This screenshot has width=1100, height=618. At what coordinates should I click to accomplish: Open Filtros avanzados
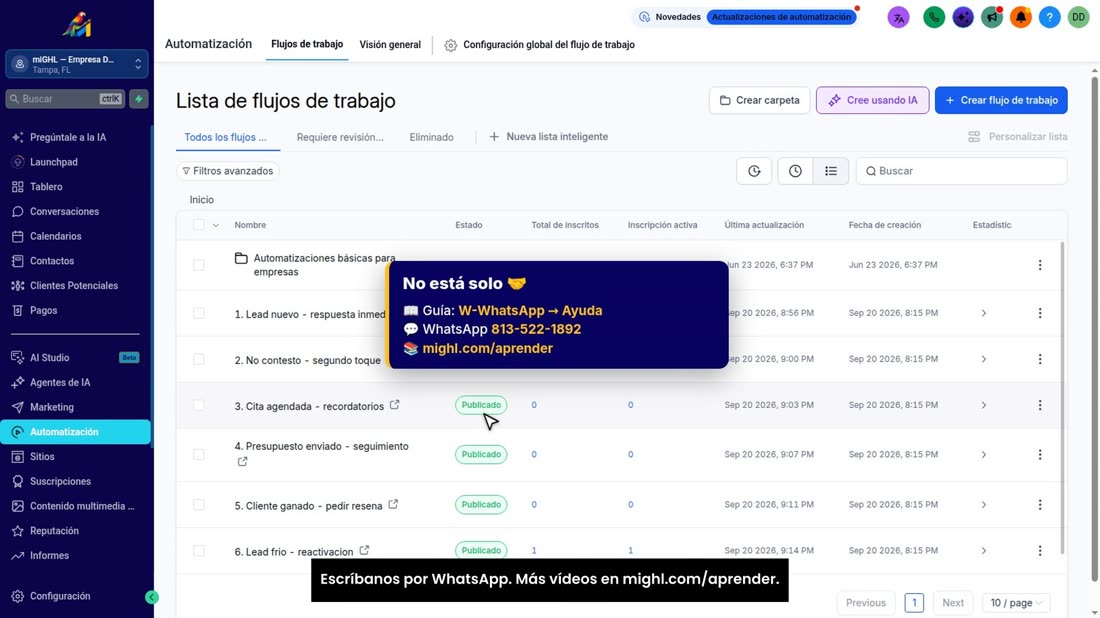(x=227, y=171)
